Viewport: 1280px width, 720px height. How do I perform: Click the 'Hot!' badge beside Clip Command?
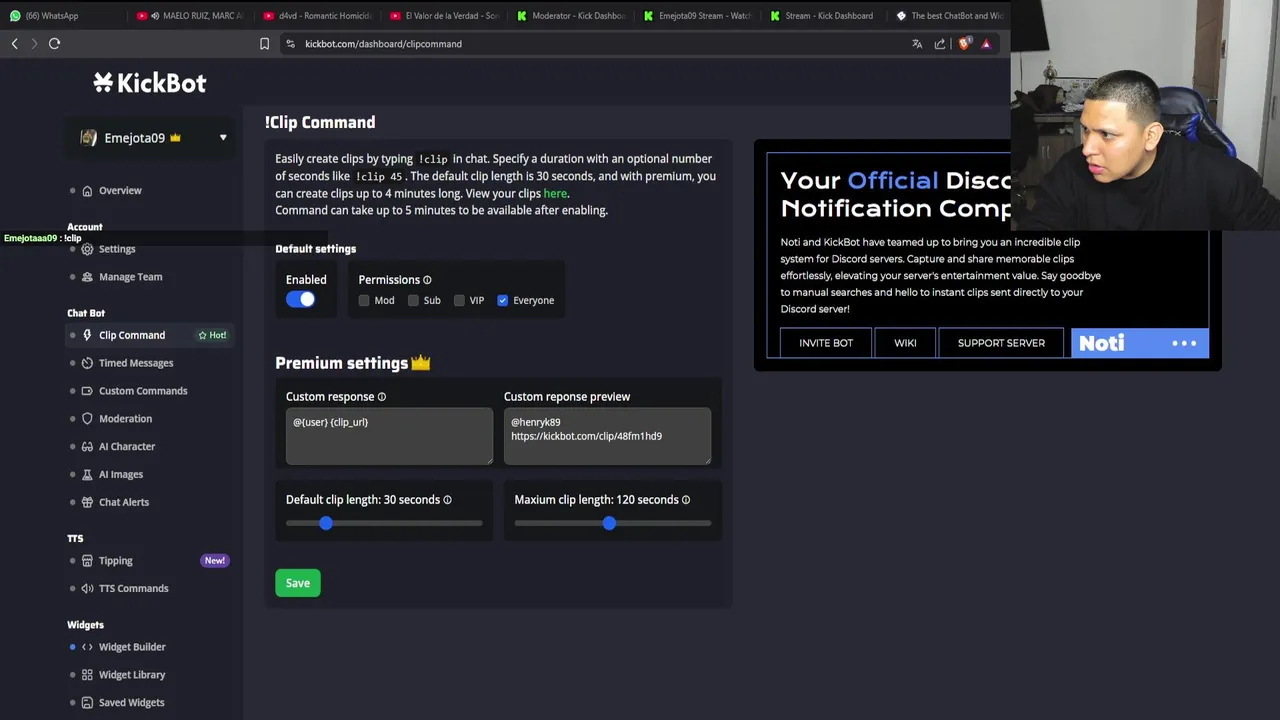point(212,335)
